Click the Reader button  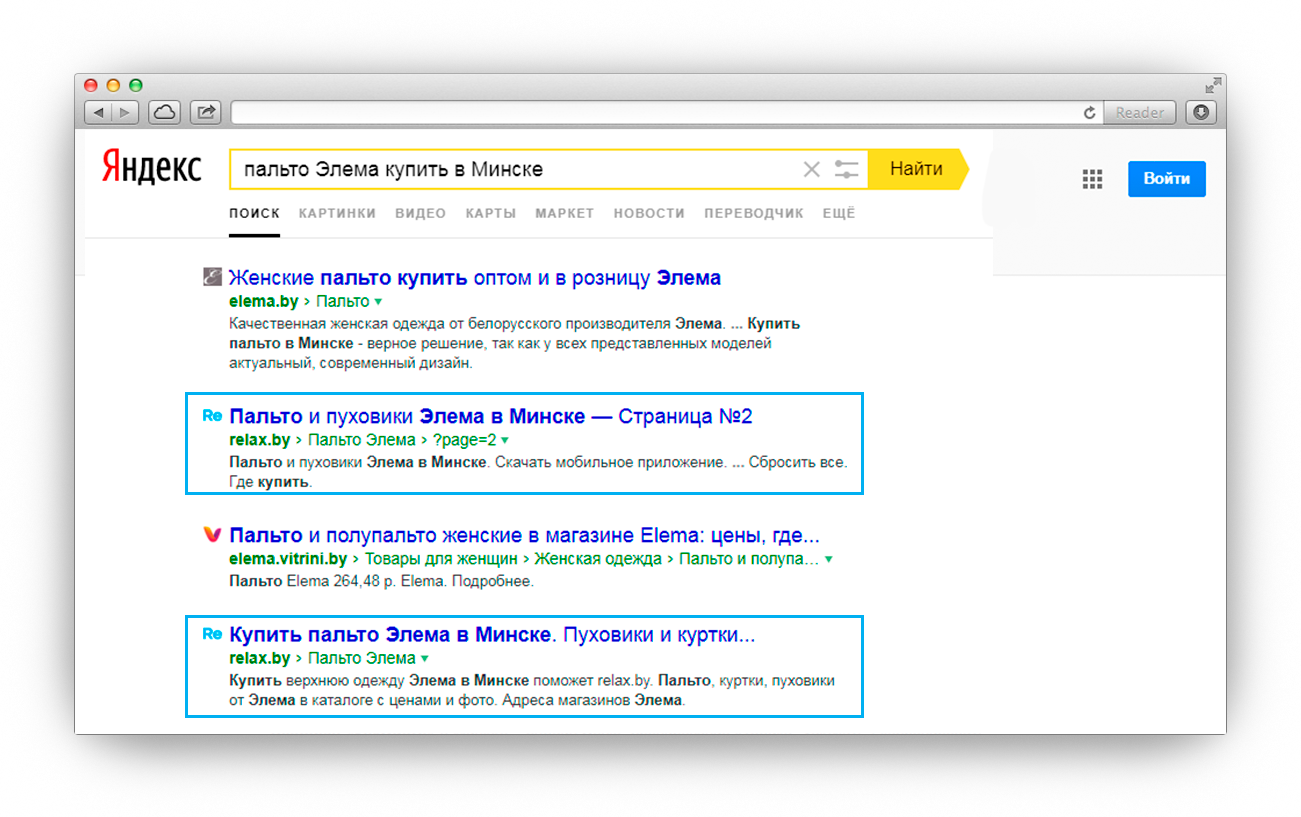click(x=1141, y=112)
